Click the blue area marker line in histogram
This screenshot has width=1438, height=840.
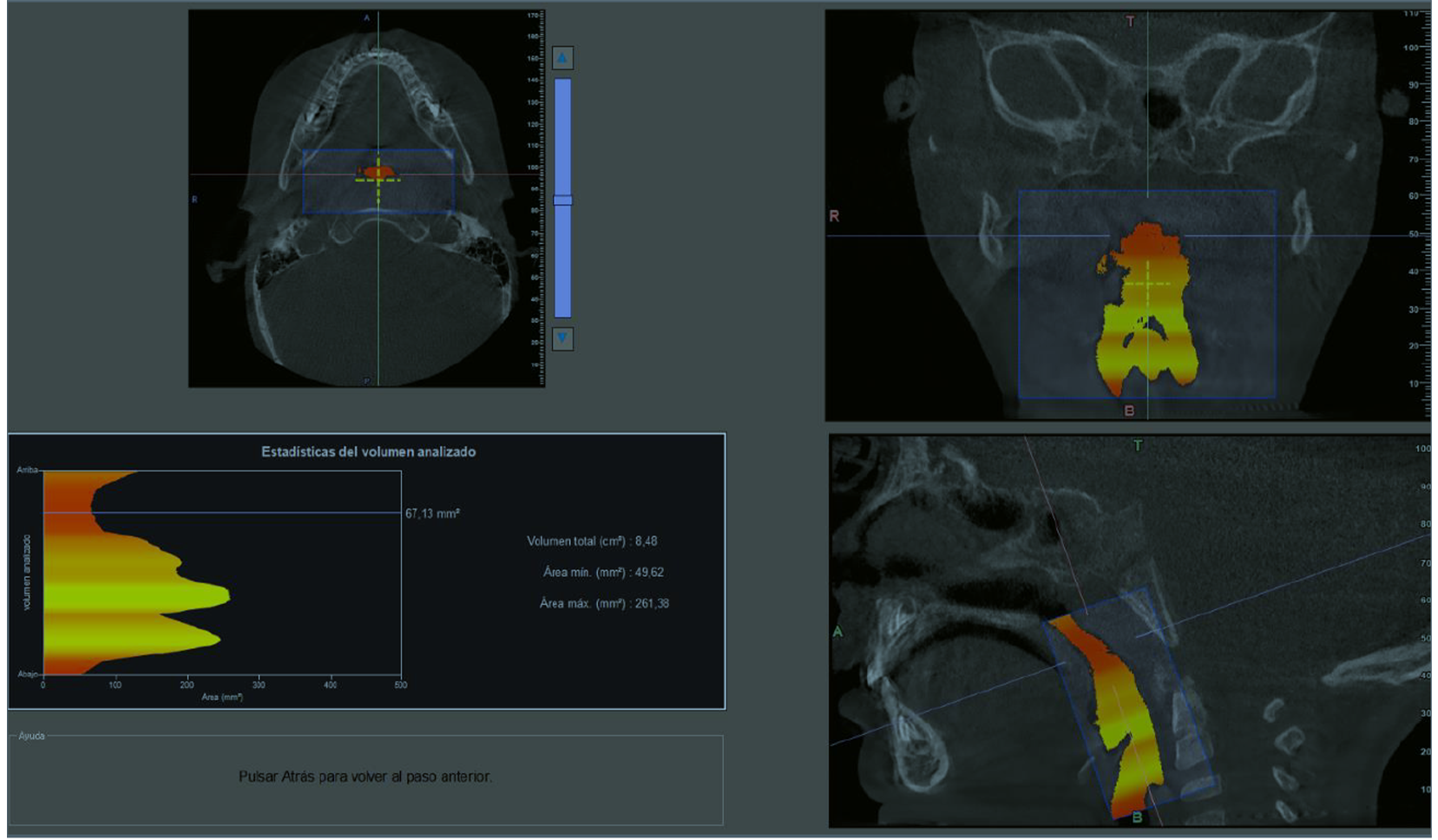click(260, 513)
